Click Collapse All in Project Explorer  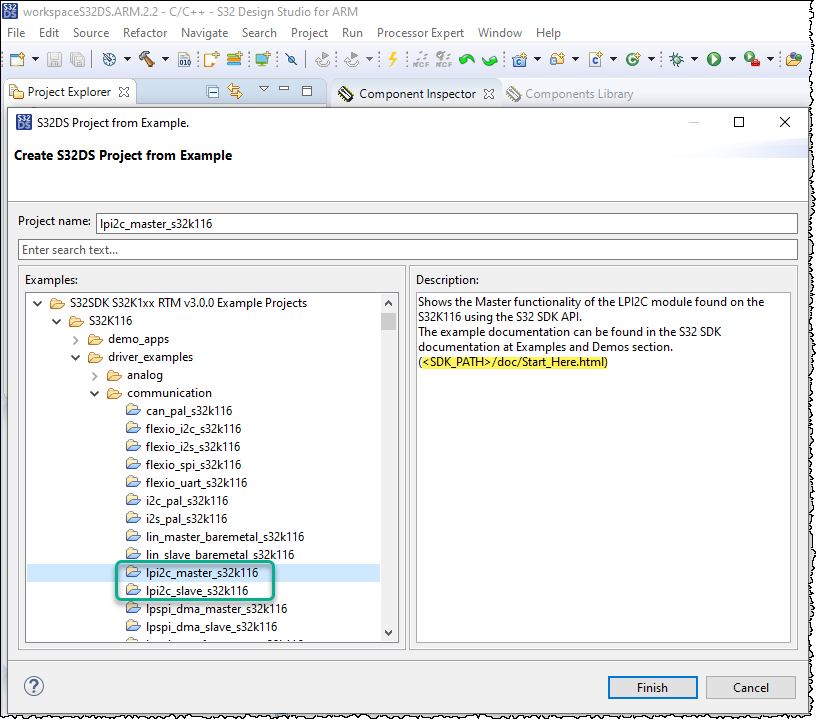212,92
